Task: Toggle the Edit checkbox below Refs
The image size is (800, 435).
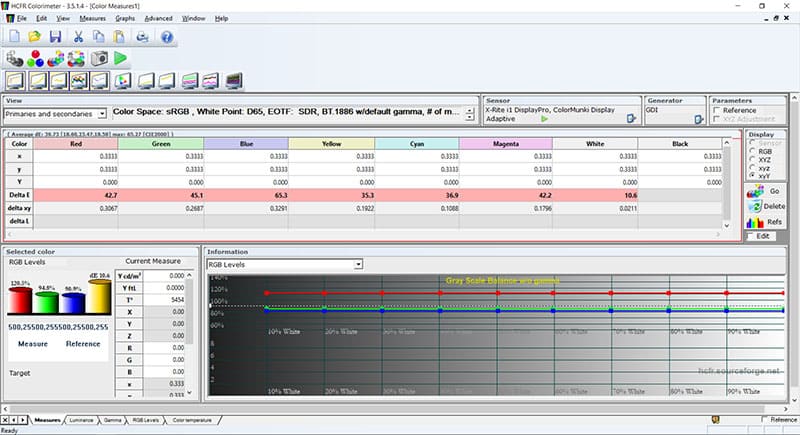Action: pos(750,236)
